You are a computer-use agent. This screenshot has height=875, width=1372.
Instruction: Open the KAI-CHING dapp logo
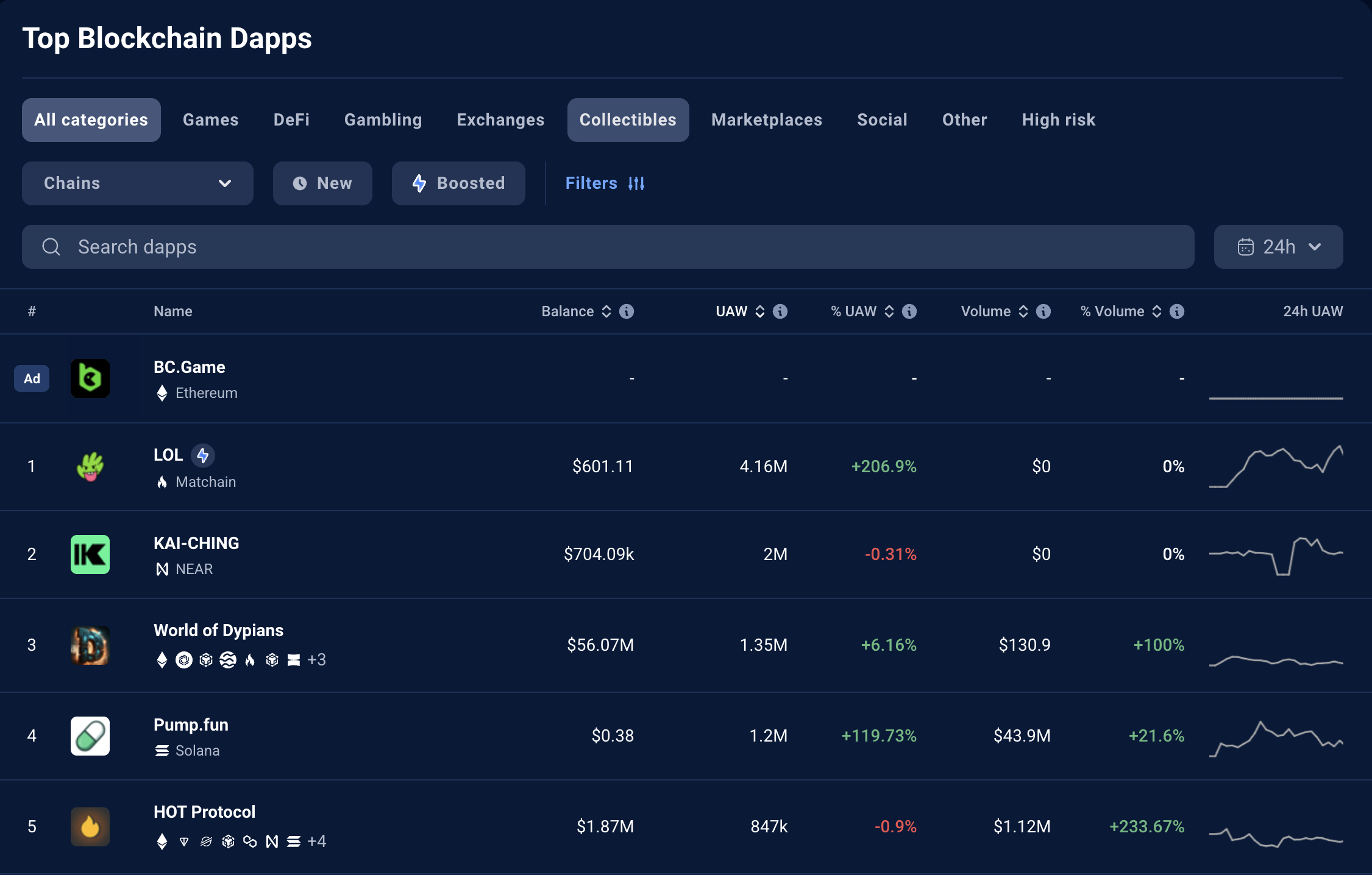[x=90, y=554]
